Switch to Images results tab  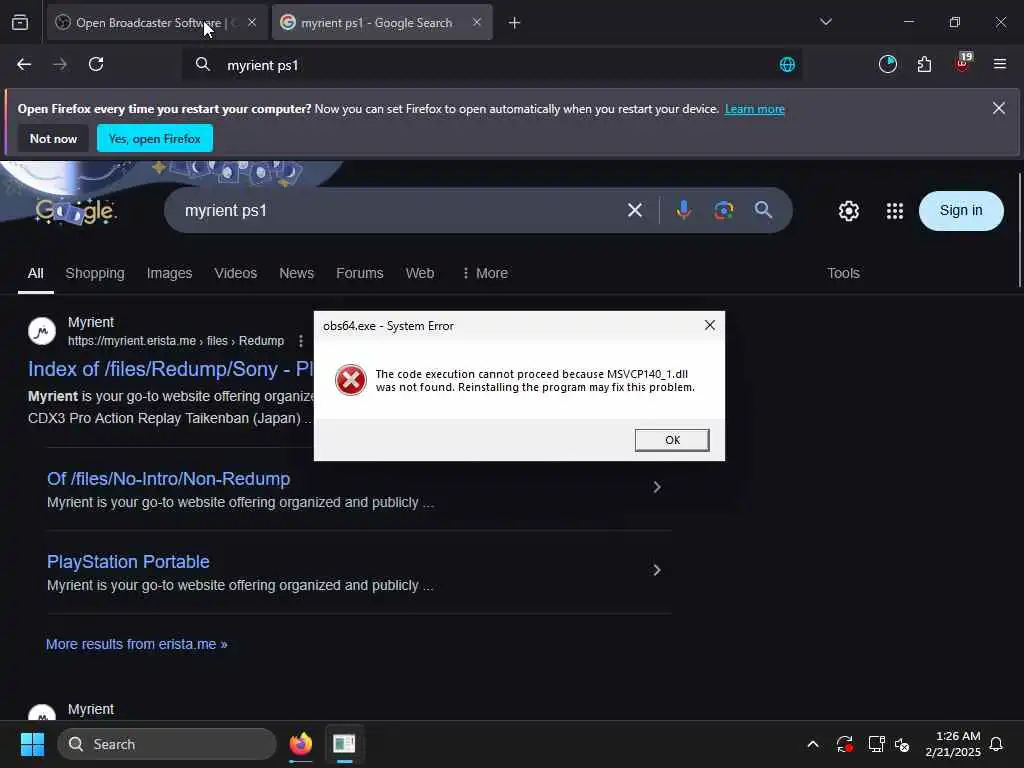point(169,273)
